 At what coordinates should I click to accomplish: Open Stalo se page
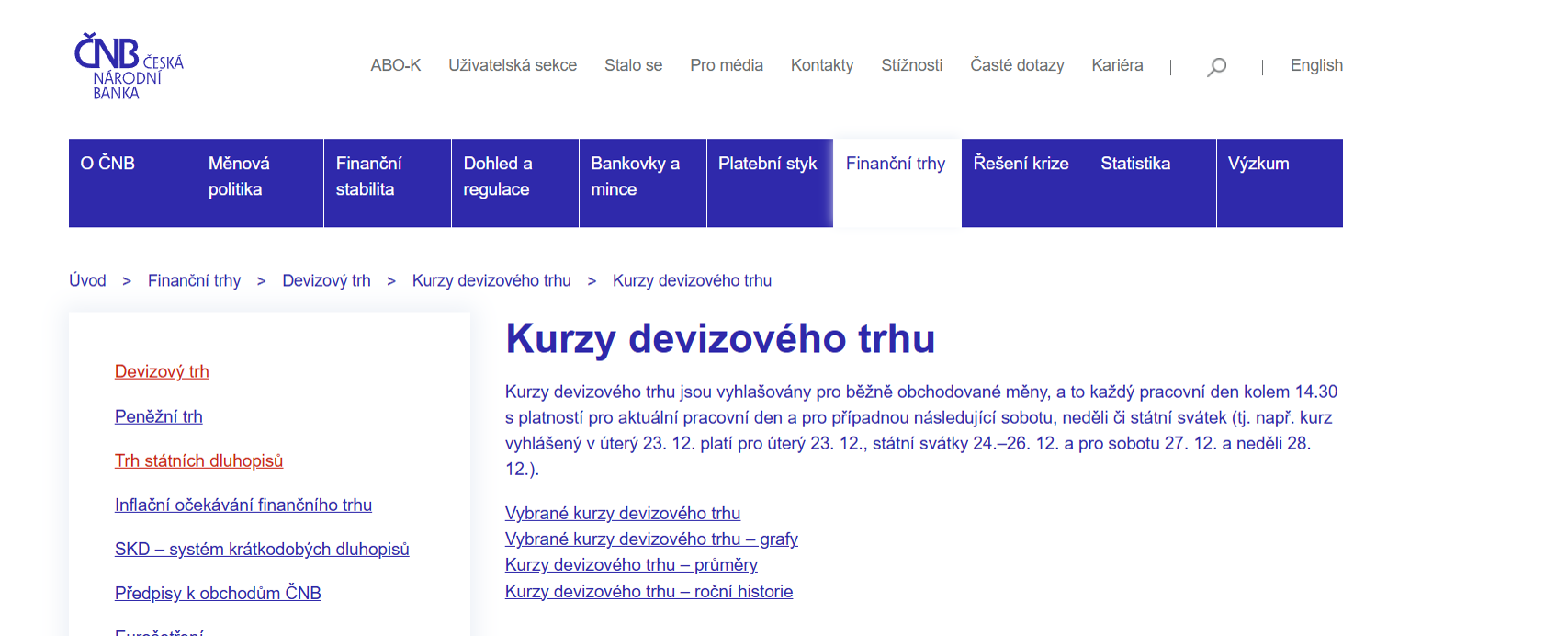tap(634, 65)
